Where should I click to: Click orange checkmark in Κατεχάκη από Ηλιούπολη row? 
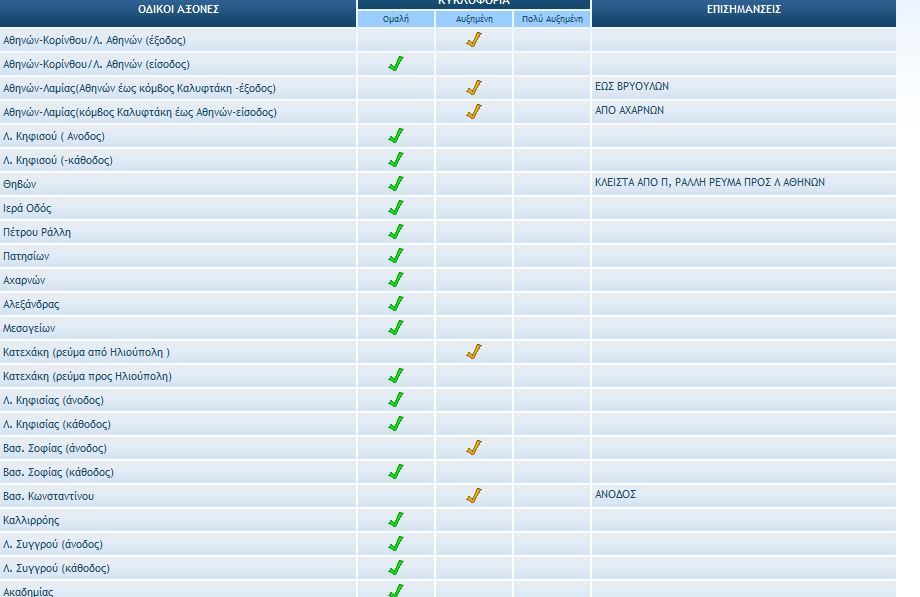click(x=474, y=352)
